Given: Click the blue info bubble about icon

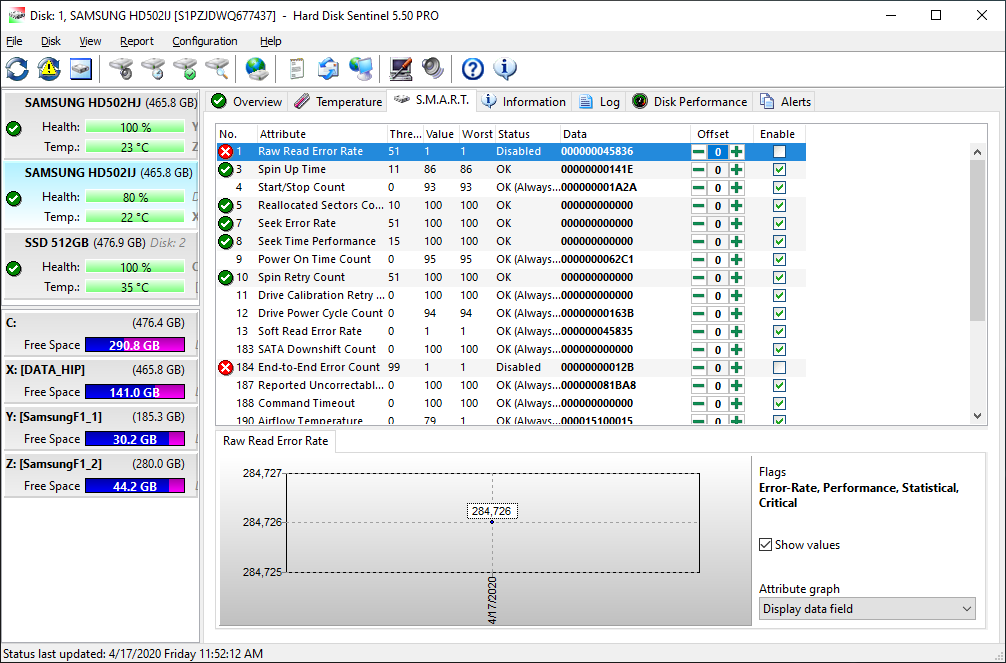Looking at the screenshot, I should 505,69.
